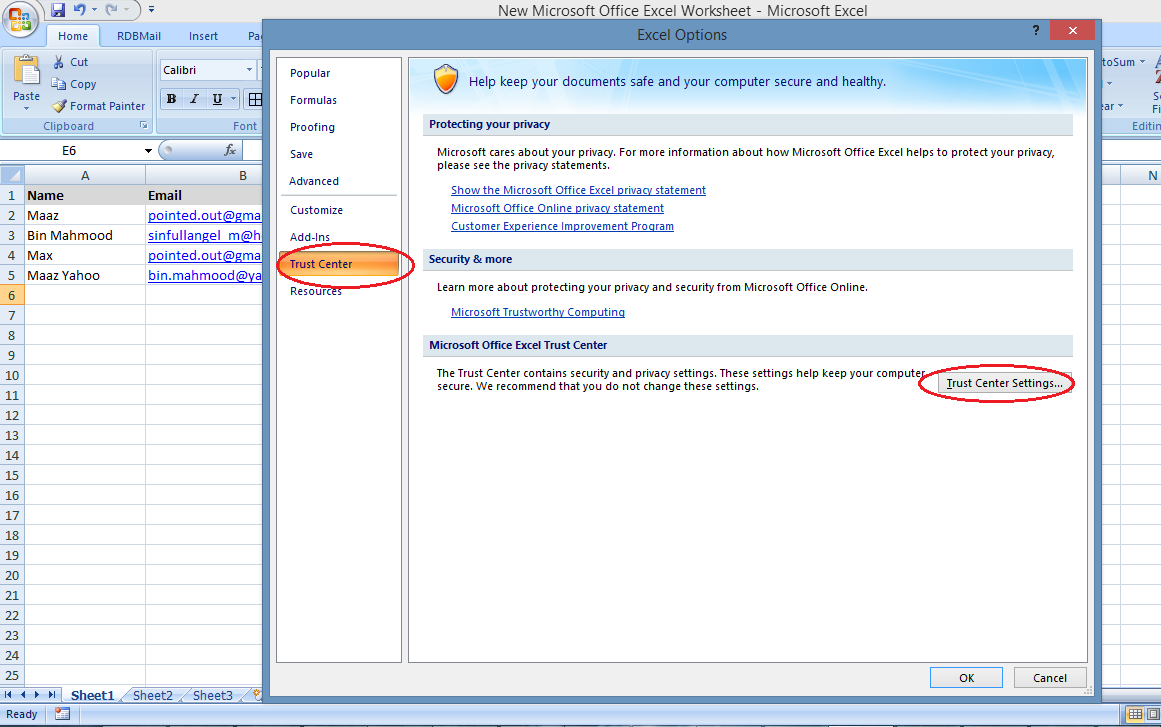Select Resources in Excel Options sidebar

pos(339,291)
